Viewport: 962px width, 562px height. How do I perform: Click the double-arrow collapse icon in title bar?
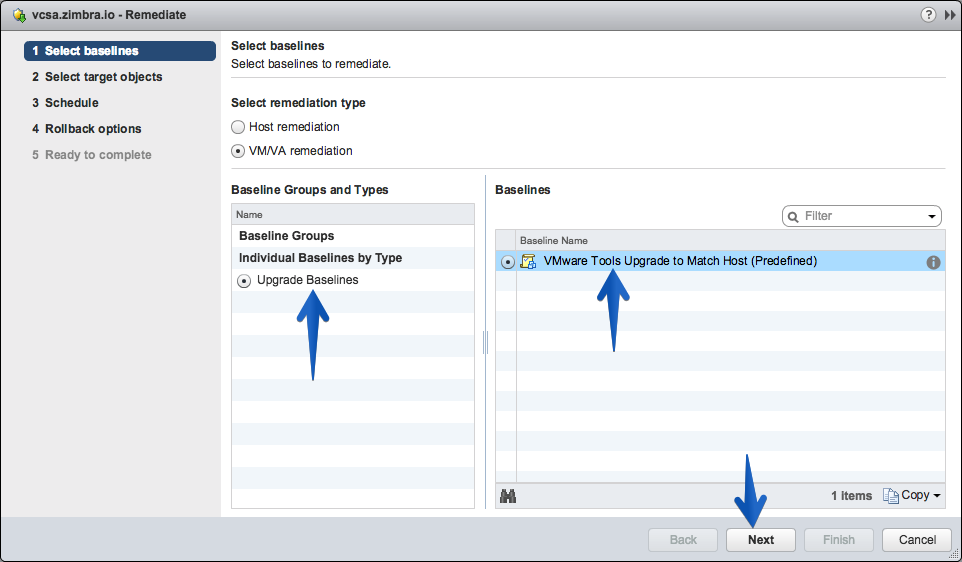[950, 15]
